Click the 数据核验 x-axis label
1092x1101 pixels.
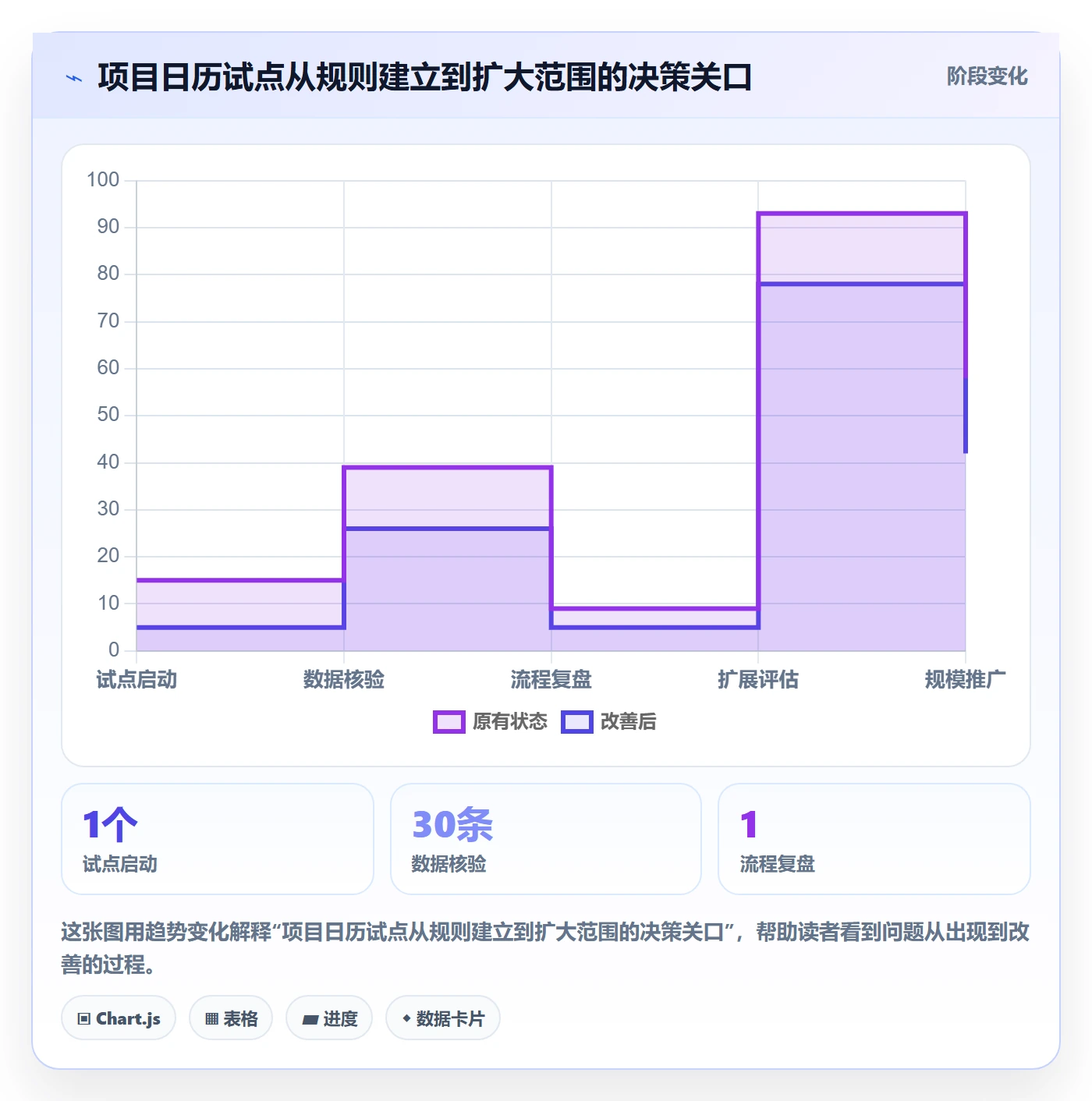(x=344, y=680)
